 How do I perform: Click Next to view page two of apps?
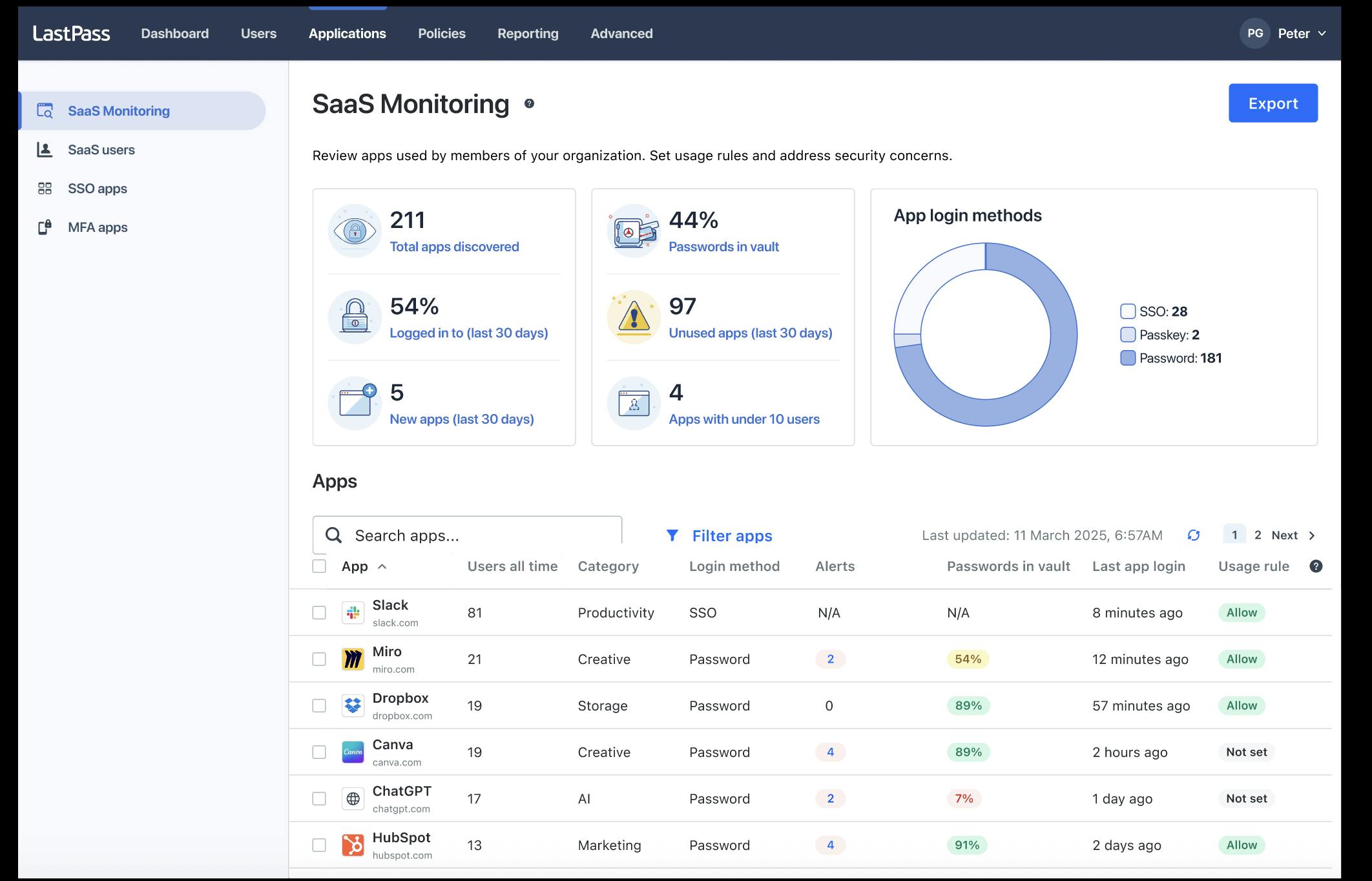click(x=1285, y=535)
